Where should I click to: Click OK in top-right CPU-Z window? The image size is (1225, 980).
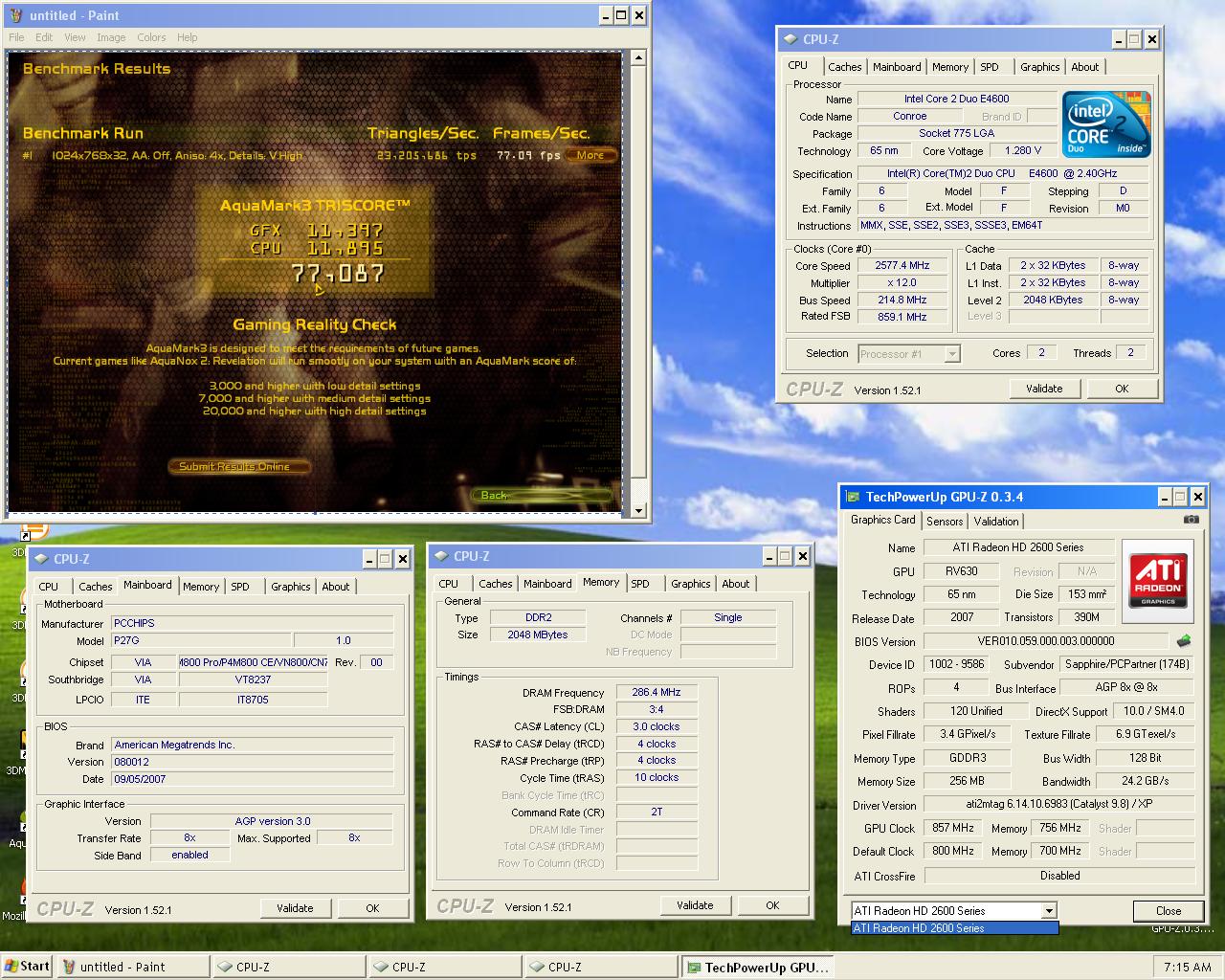coord(1122,389)
